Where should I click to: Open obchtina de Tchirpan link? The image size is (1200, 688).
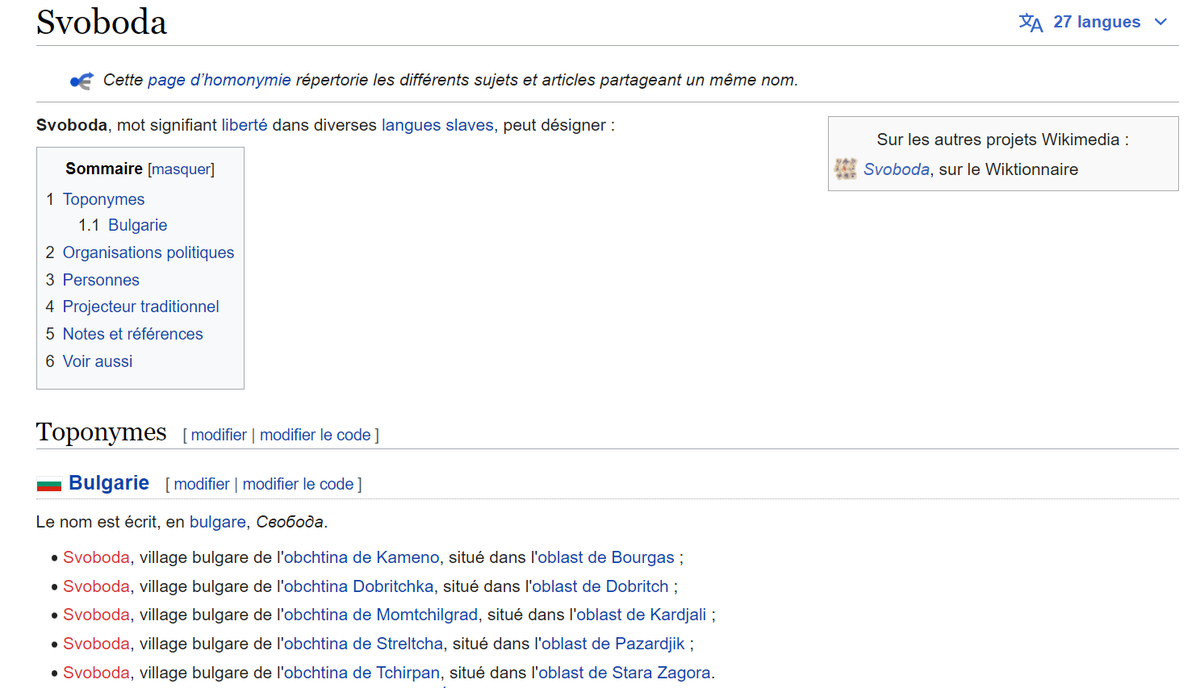362,672
